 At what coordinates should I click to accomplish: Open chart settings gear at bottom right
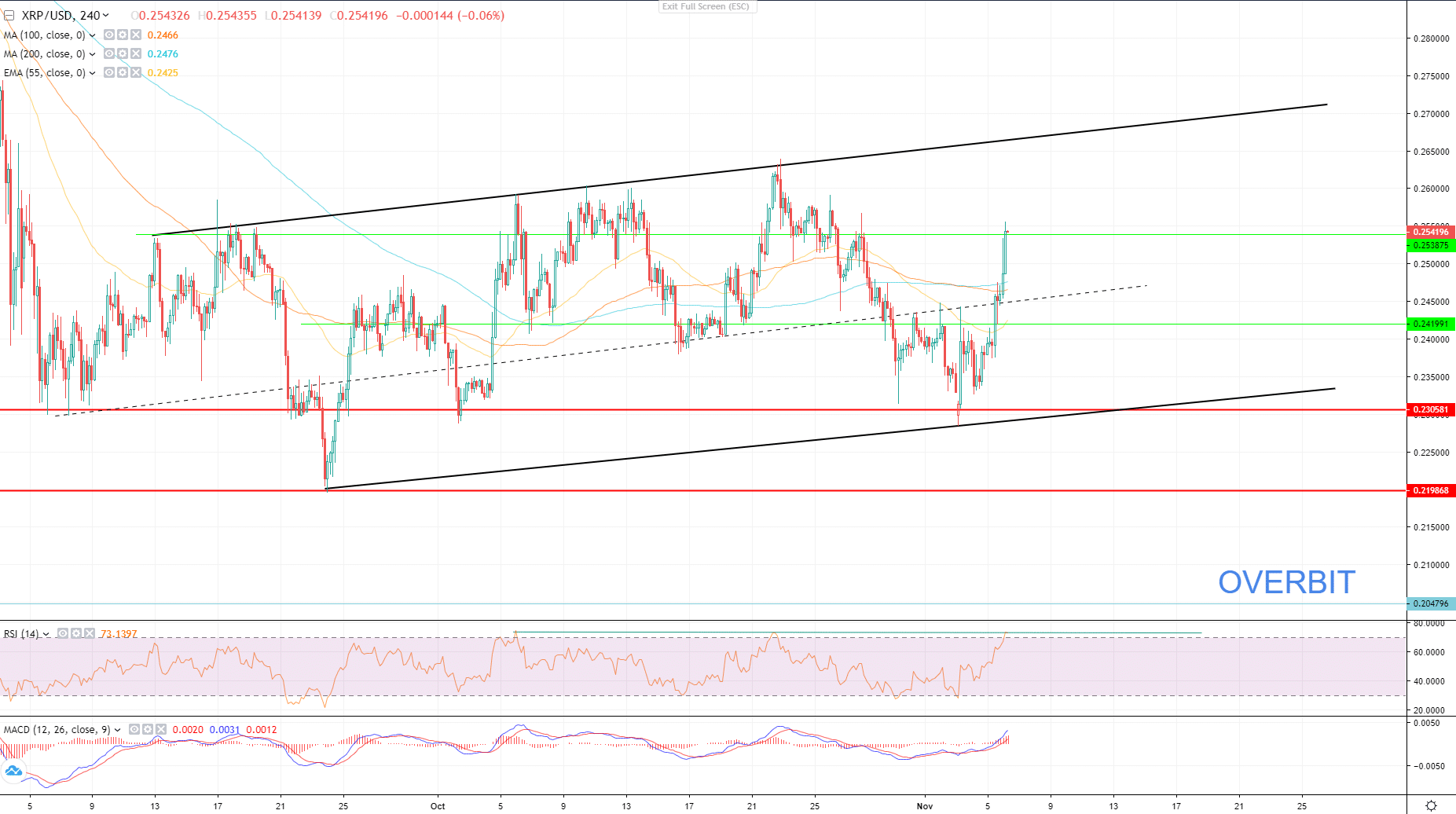coord(1431,805)
